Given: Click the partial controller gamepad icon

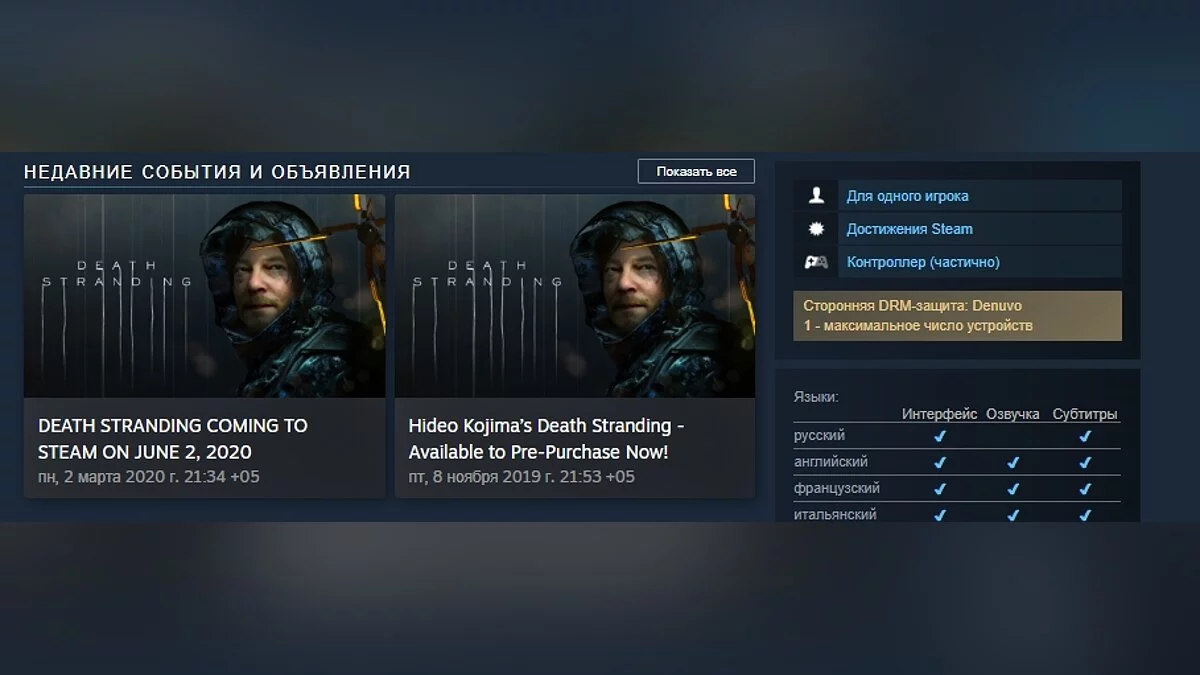Looking at the screenshot, I should coord(817,262).
